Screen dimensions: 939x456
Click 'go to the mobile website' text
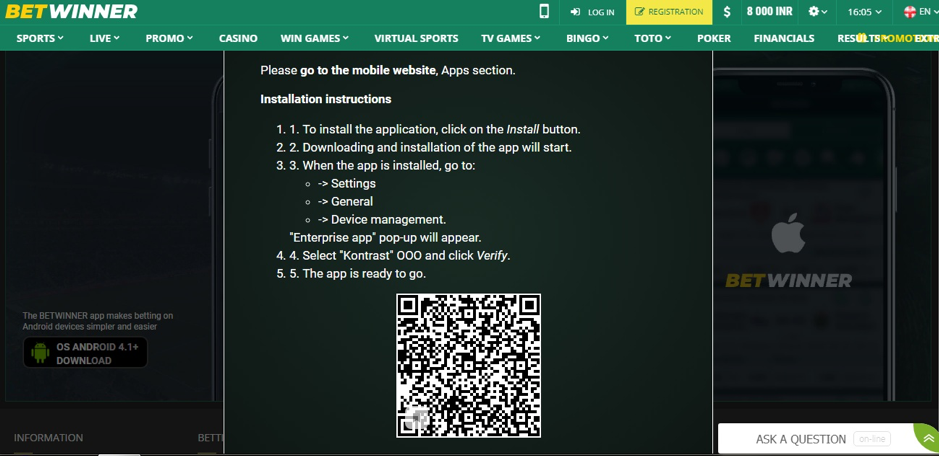(x=368, y=70)
